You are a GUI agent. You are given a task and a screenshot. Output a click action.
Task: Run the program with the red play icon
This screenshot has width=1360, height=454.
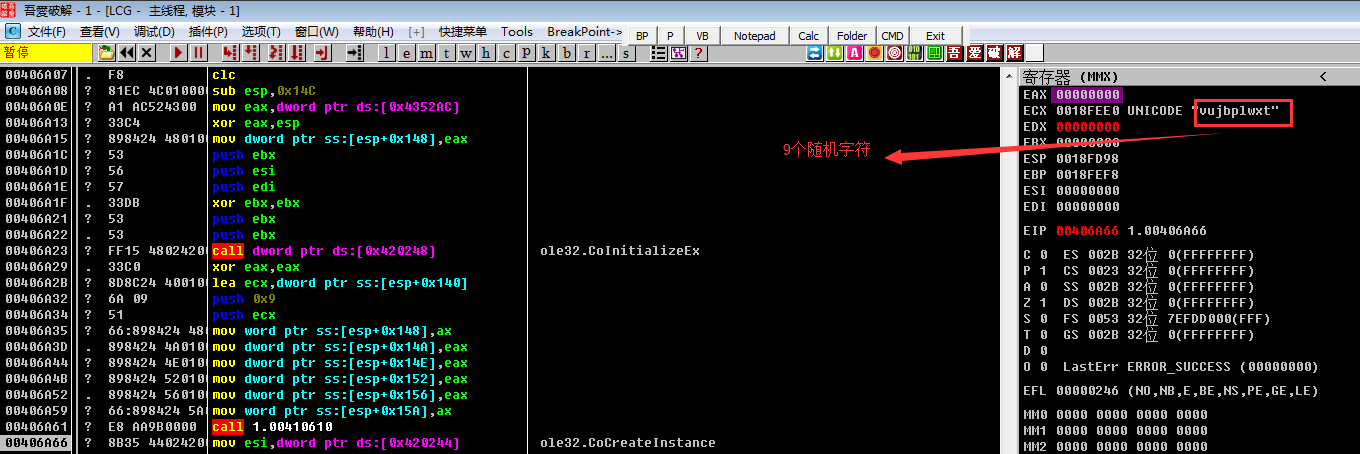[178, 52]
